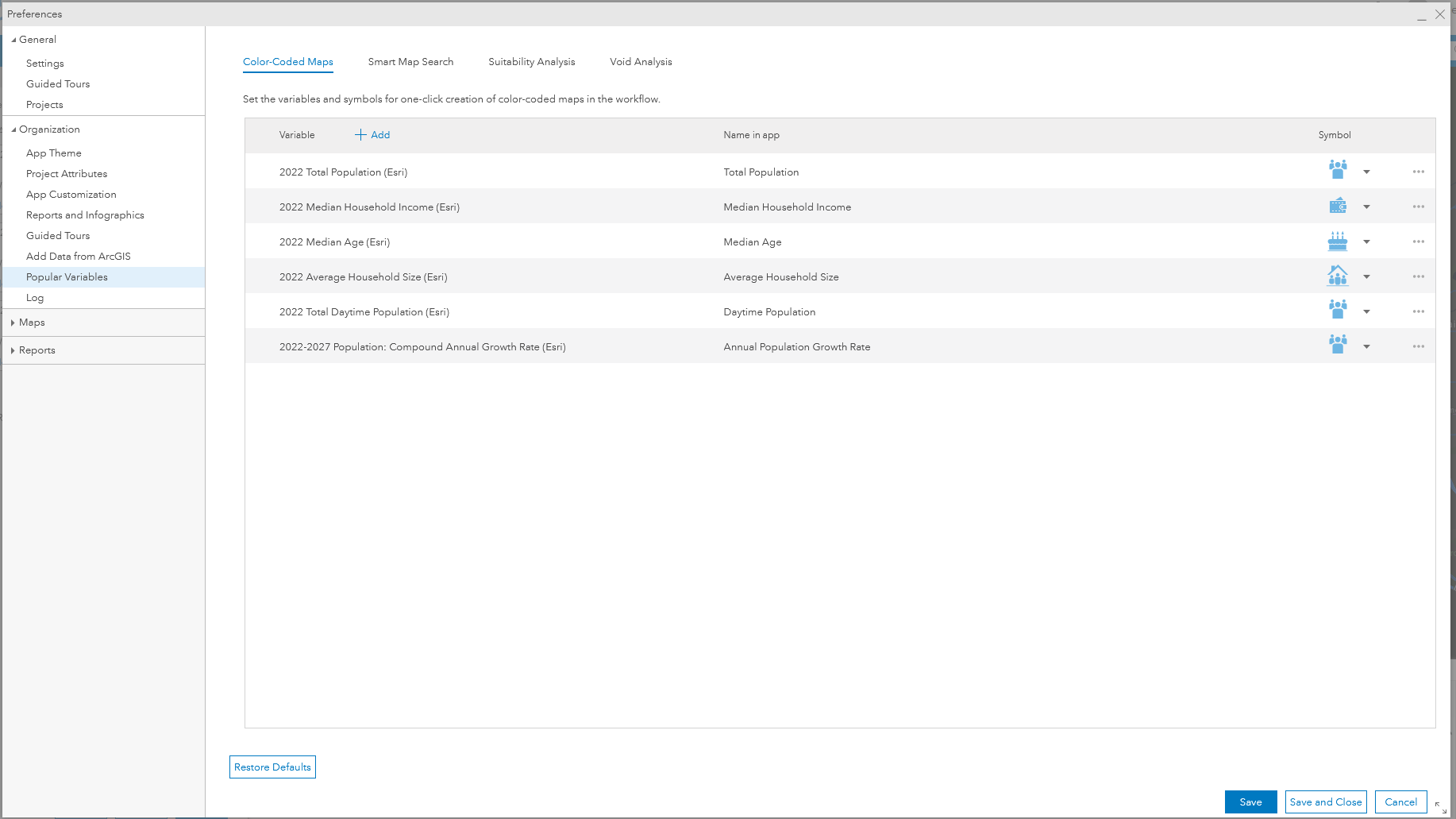
Task: Click the Restore Defaults button
Action: [272, 767]
